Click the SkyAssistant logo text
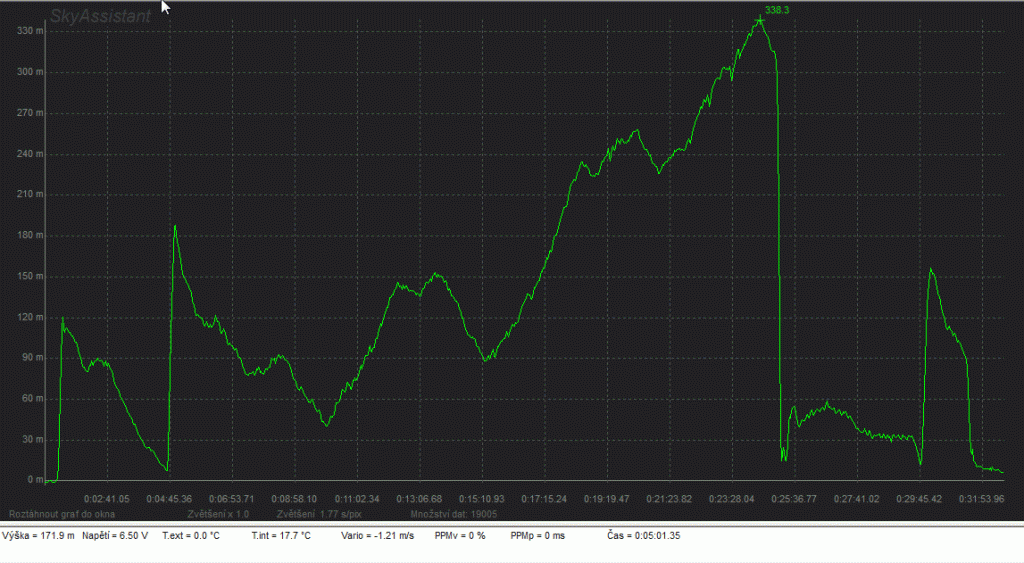Image resolution: width=1024 pixels, height=563 pixels. pos(100,15)
